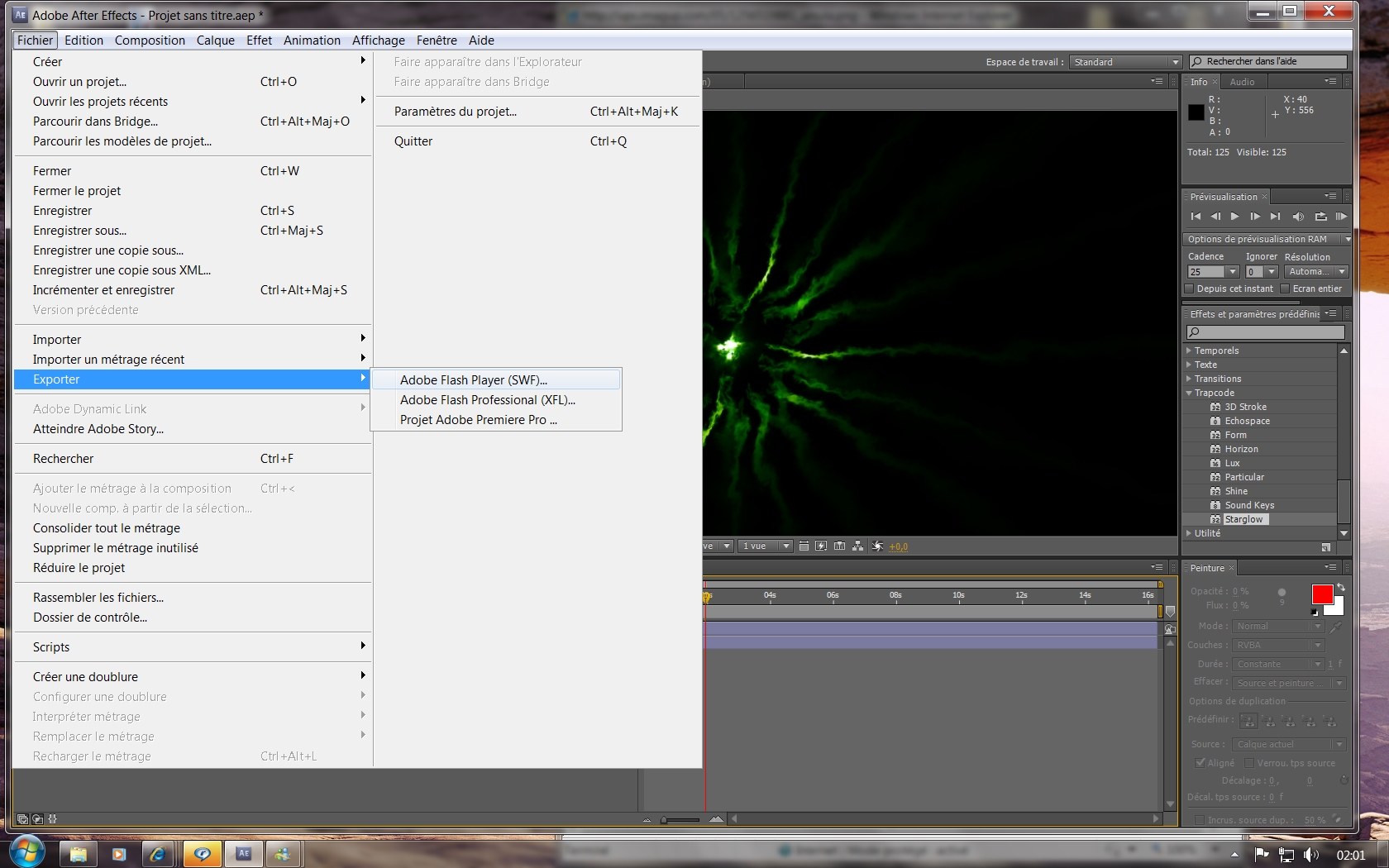The image size is (1389, 868).
Task: Open Espace de travail Standard dropdown
Action: (x=1125, y=62)
